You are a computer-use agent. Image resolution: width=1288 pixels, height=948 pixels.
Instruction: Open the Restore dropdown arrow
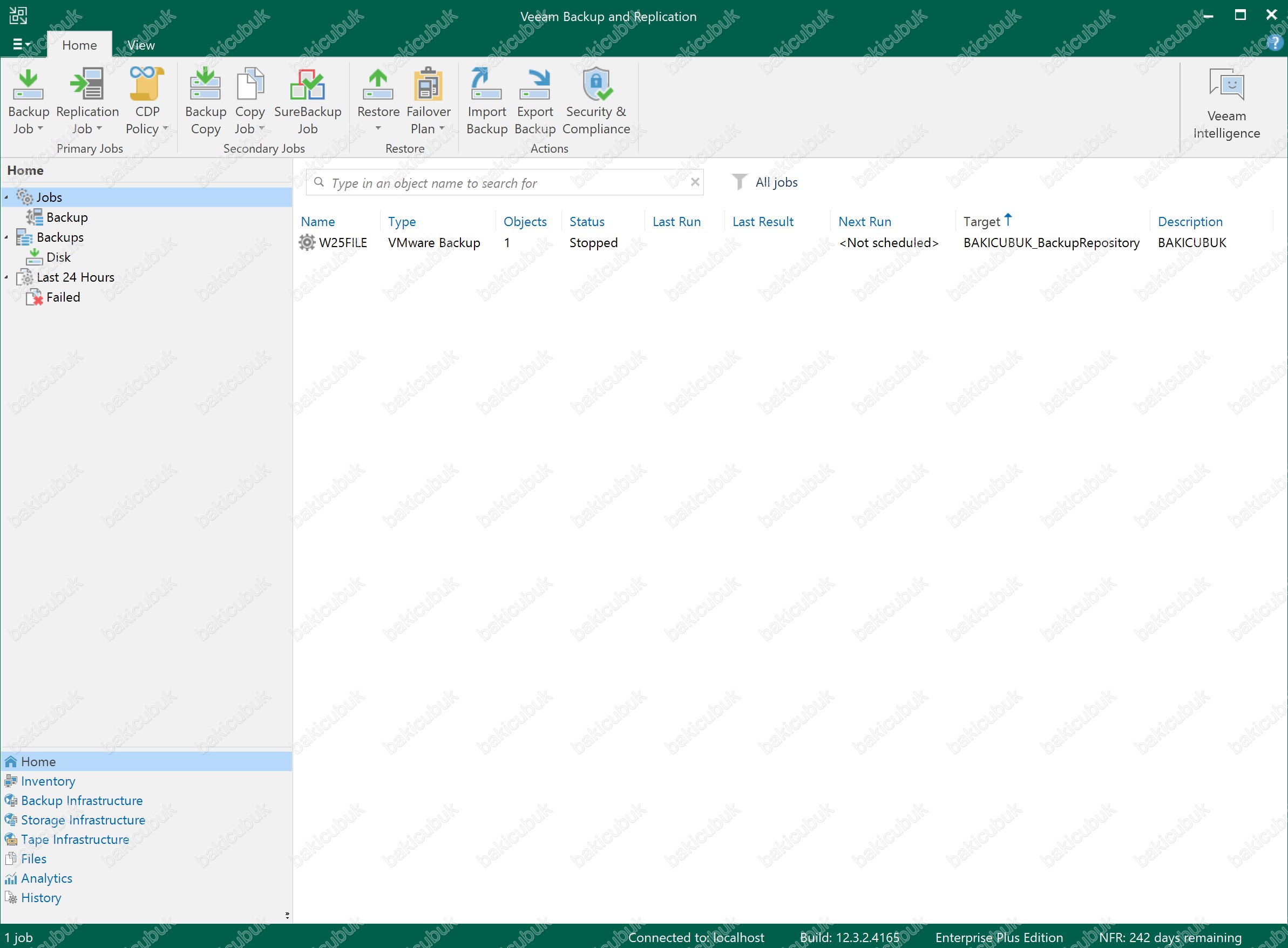[378, 128]
